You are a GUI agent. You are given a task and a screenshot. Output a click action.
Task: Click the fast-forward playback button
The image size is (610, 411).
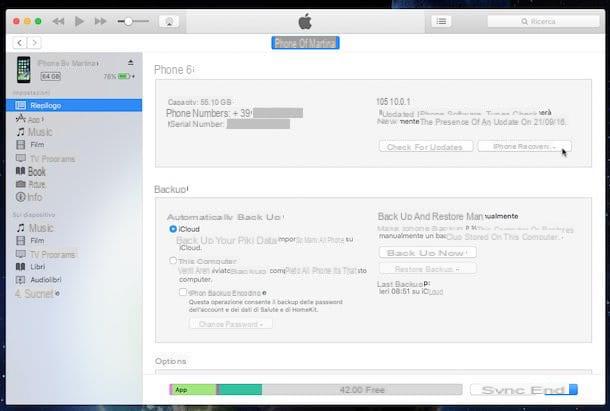point(100,21)
